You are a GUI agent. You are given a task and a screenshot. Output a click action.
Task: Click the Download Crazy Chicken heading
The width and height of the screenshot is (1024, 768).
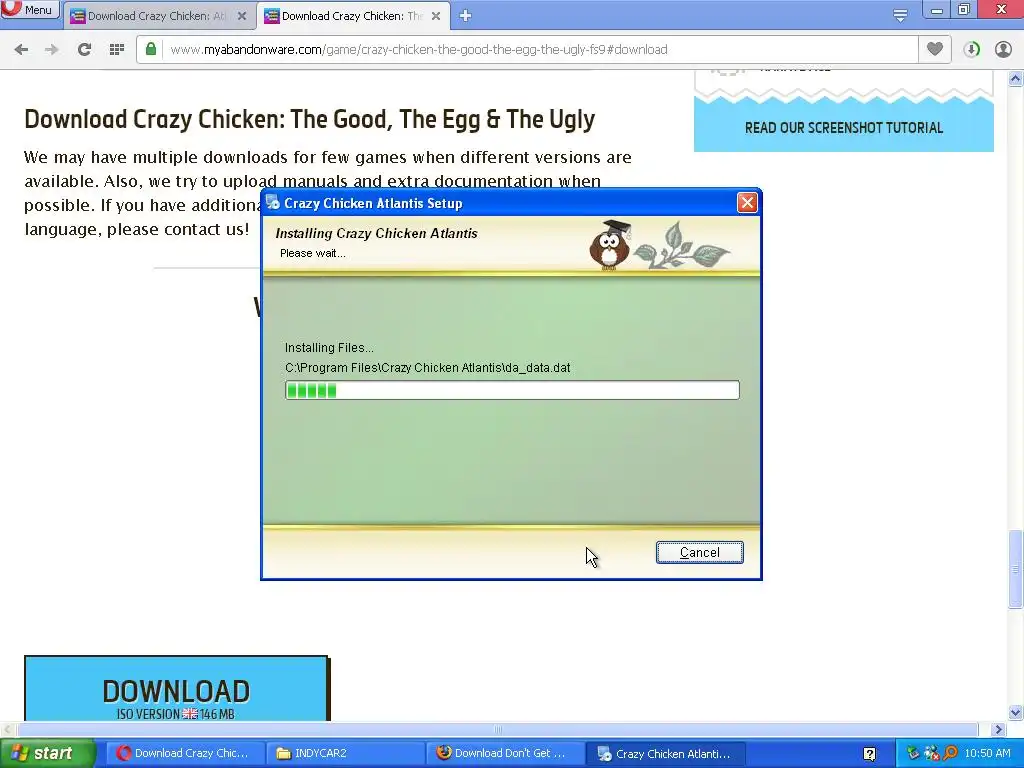pos(310,120)
